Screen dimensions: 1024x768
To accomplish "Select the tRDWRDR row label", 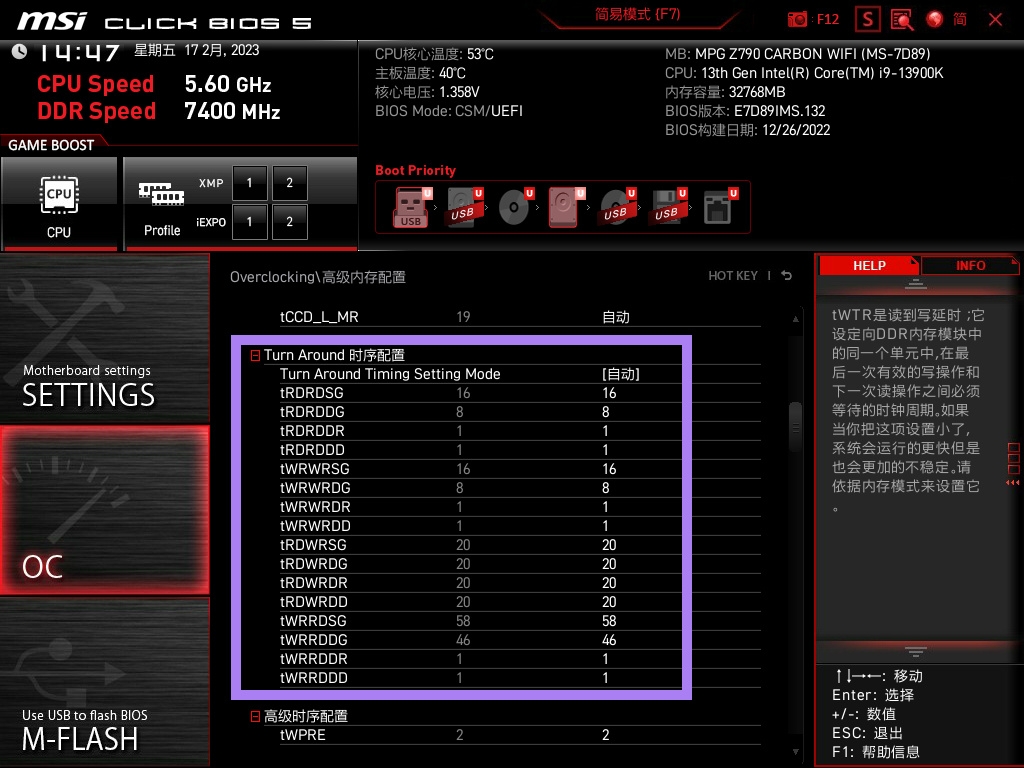I will tap(313, 583).
